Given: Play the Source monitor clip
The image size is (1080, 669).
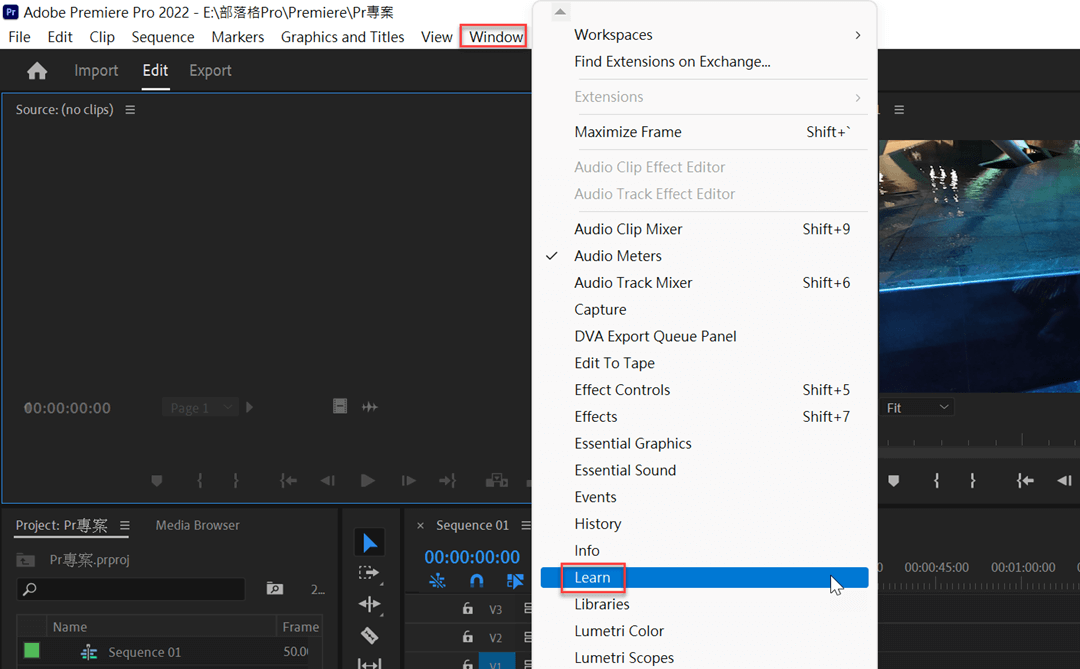Looking at the screenshot, I should (x=368, y=480).
